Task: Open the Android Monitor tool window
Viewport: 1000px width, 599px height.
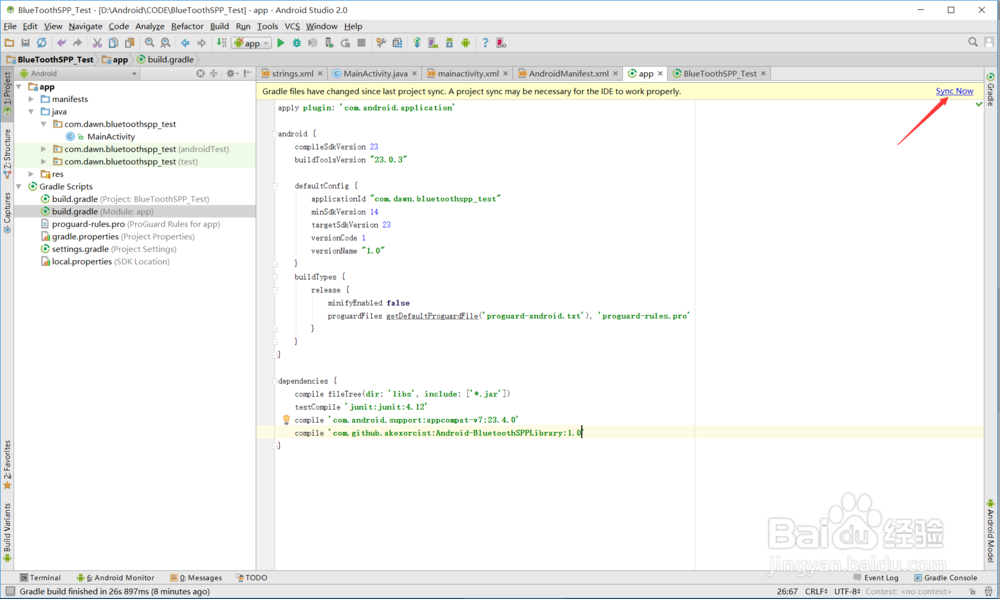Action: 115,577
